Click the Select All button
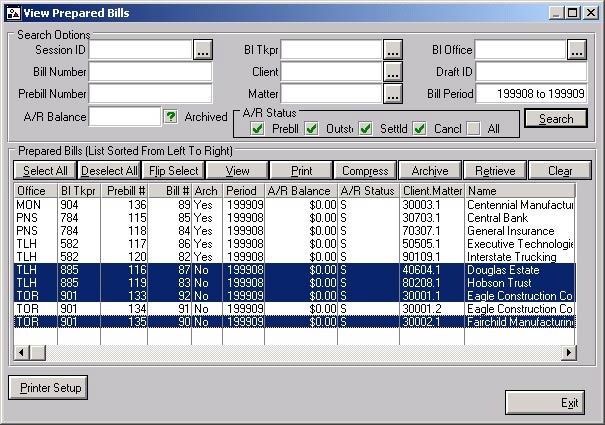The height and width of the screenshot is (425, 605). point(45,170)
